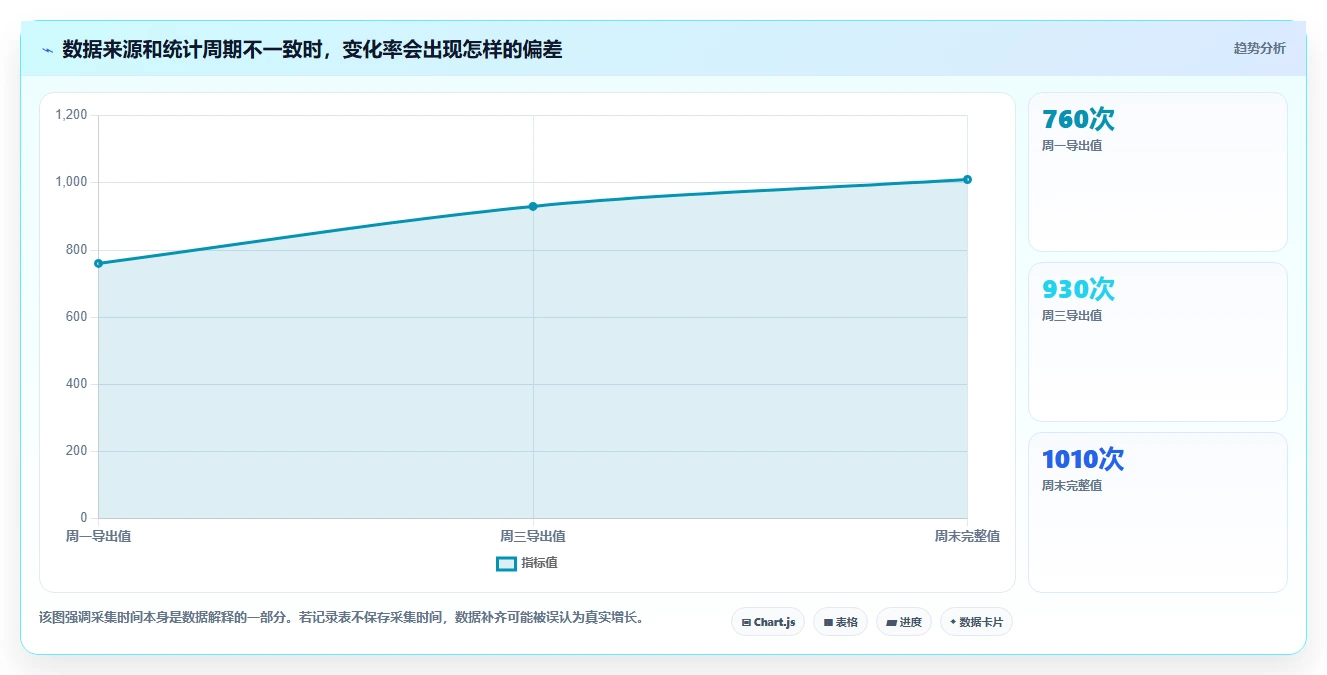Viewport: 1327px width, 675px height.
Task: Click the 进度 tag pill
Action: (x=904, y=622)
